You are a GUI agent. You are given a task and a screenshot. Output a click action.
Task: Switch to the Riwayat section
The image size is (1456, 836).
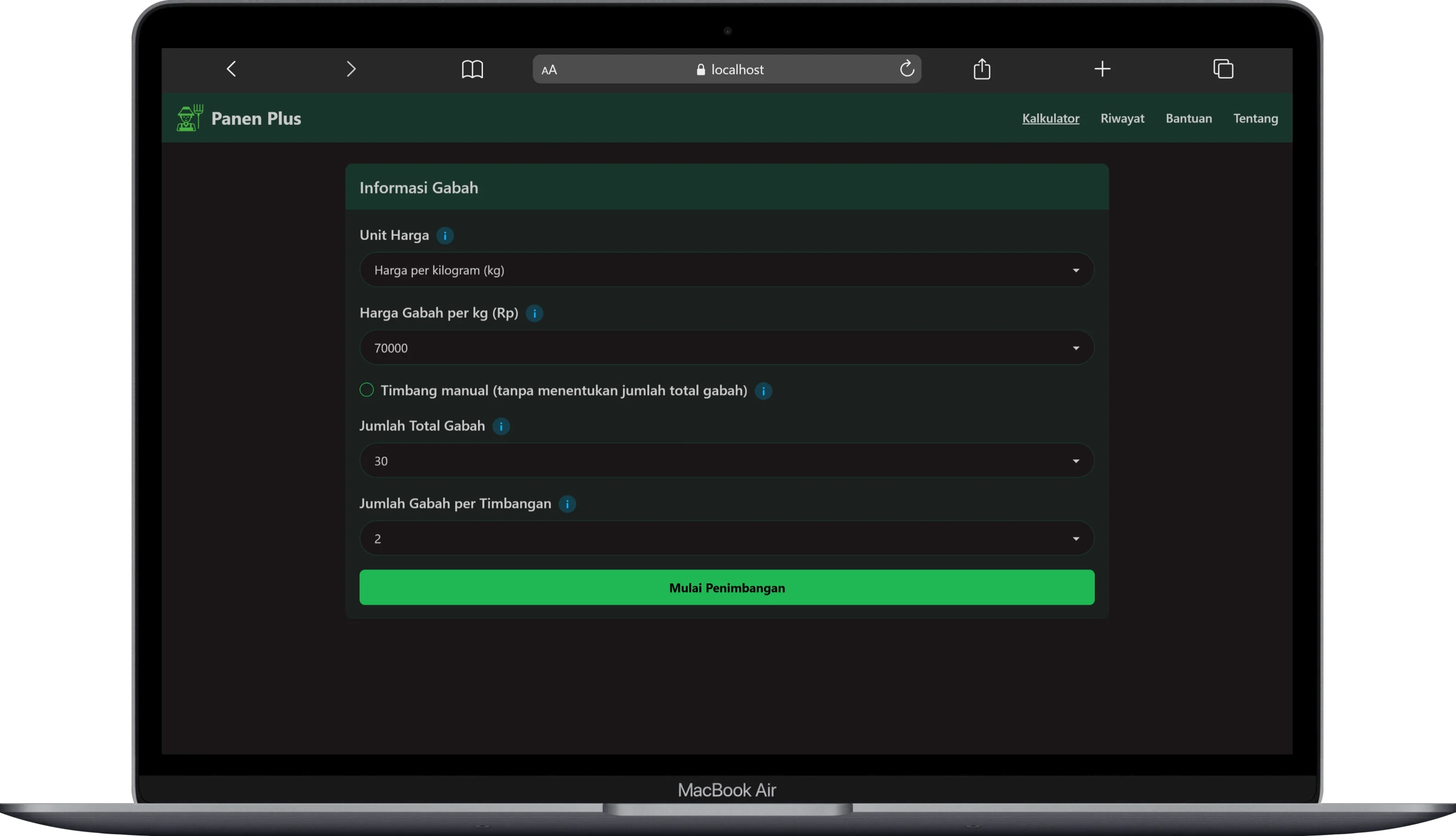(1122, 118)
